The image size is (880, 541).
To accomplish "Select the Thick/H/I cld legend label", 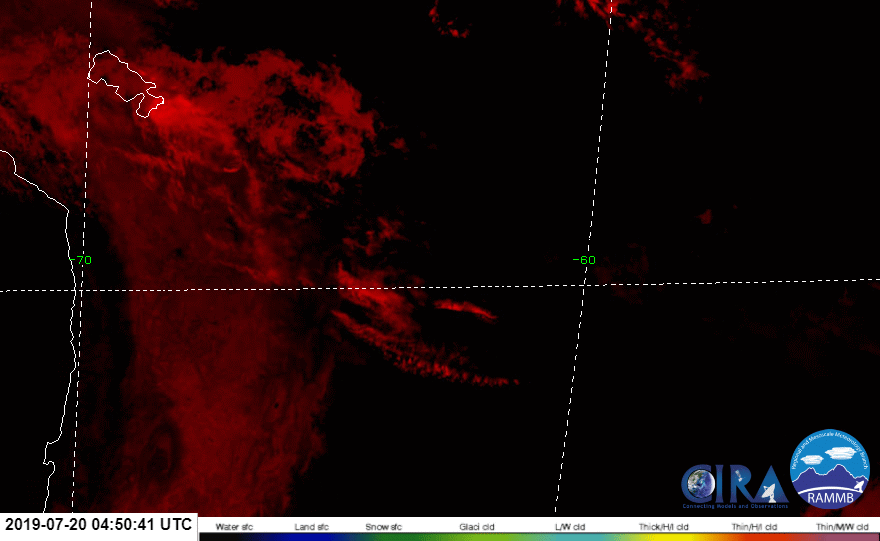I will 664,525.
